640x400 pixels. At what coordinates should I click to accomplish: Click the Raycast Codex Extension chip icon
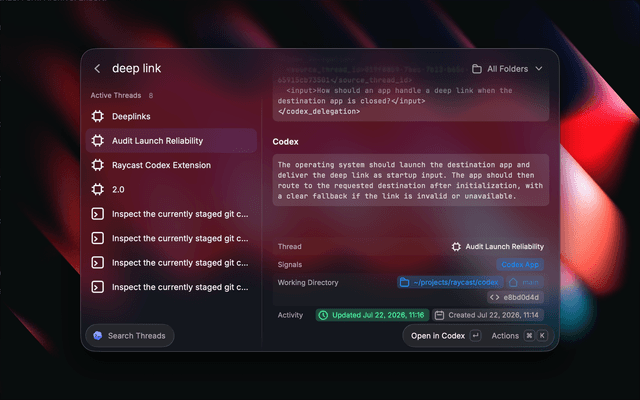point(98,165)
